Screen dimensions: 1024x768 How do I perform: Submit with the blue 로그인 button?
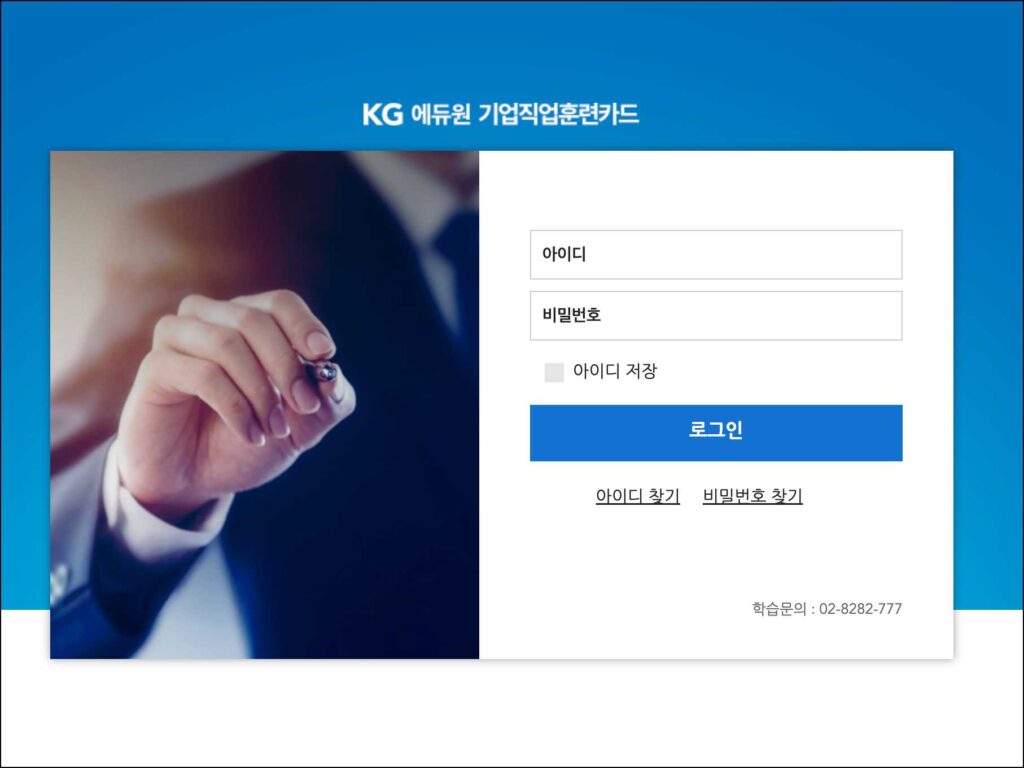pos(716,432)
